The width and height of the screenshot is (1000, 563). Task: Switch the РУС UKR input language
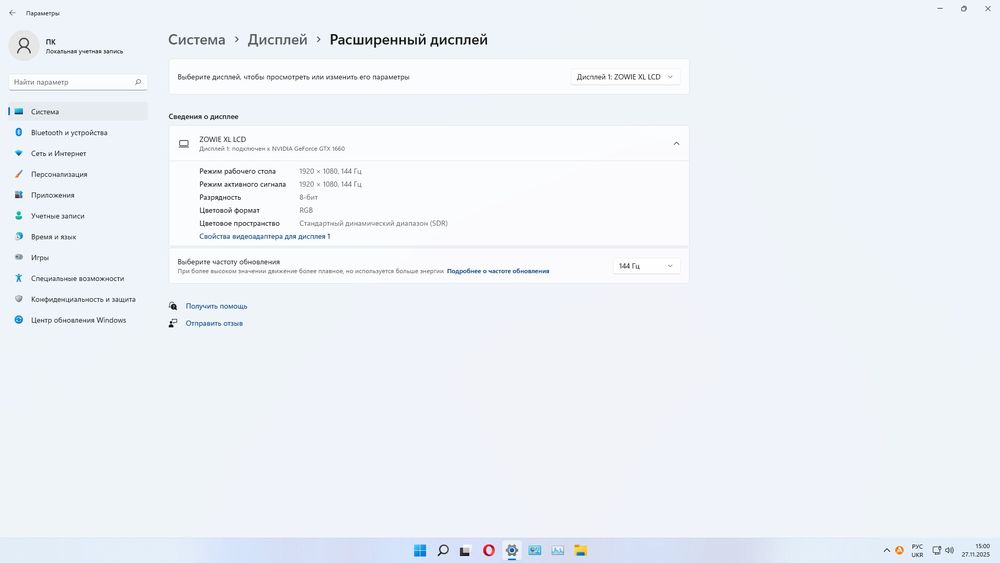click(x=917, y=550)
